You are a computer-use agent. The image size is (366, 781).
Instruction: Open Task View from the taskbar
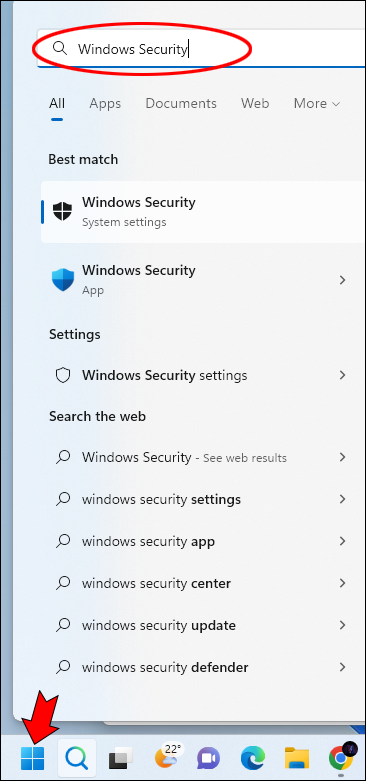pyautogui.click(x=121, y=758)
